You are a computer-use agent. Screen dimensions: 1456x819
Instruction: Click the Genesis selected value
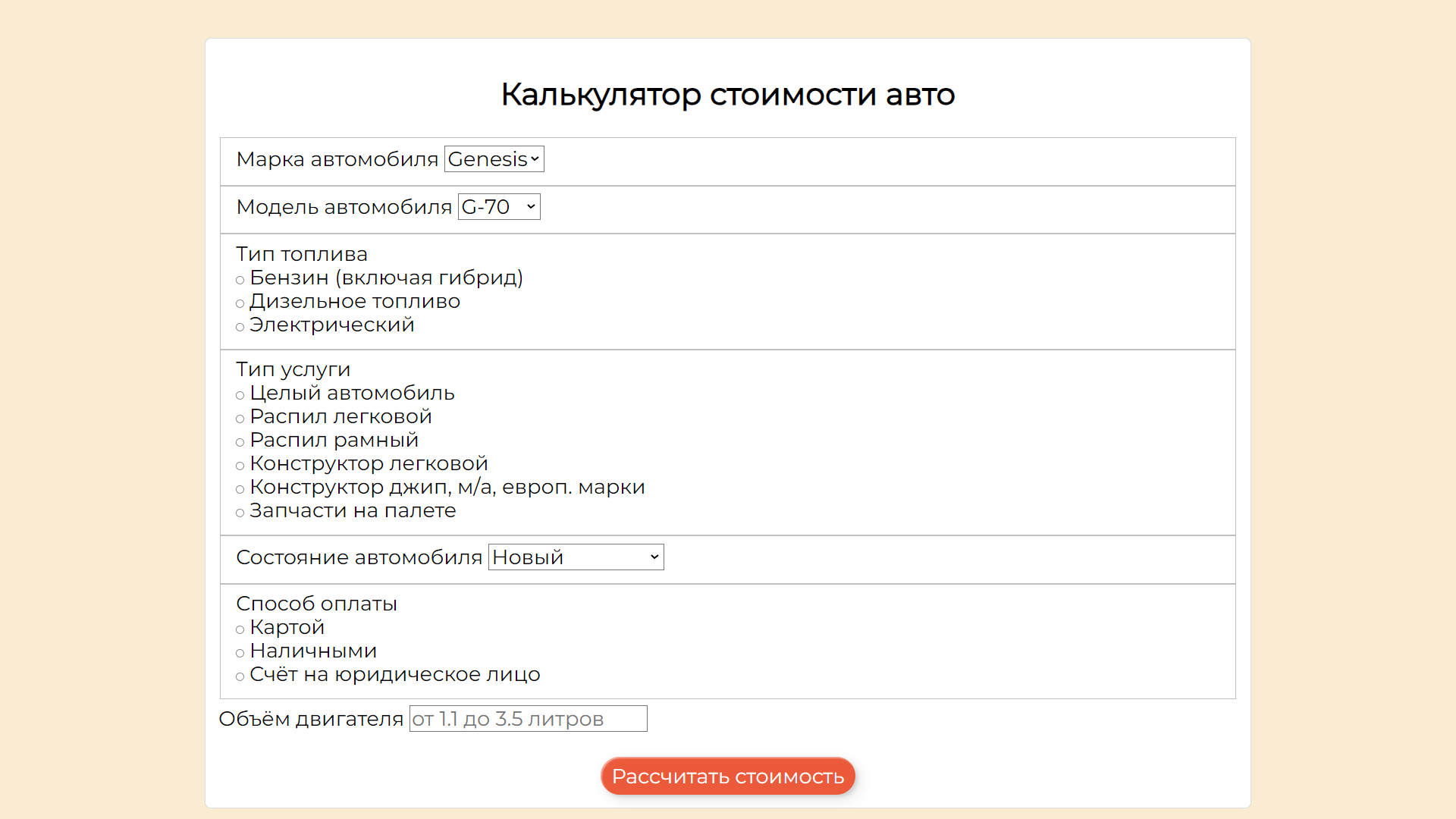(489, 158)
